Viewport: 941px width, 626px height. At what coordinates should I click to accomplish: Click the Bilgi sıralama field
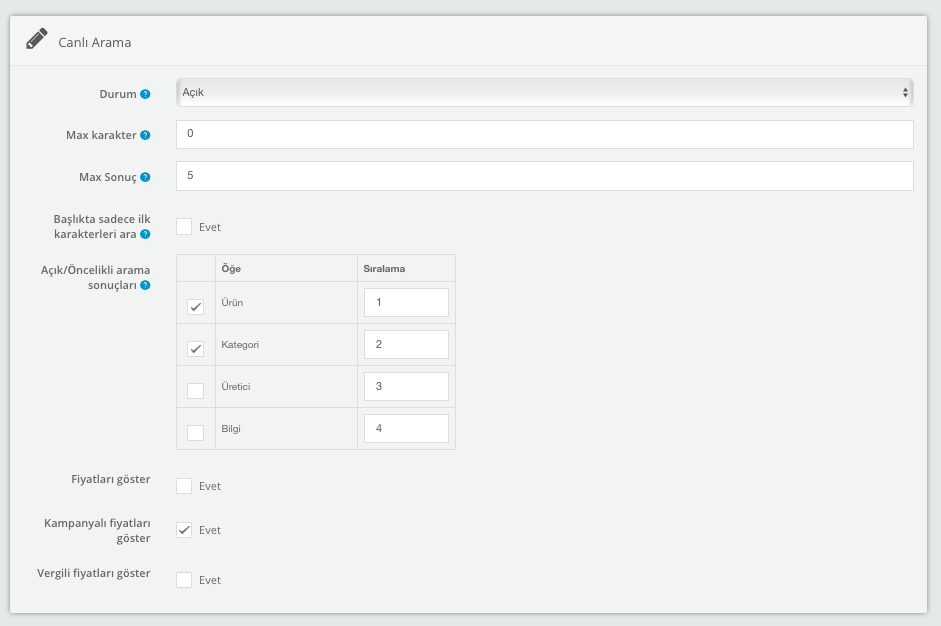click(x=406, y=428)
